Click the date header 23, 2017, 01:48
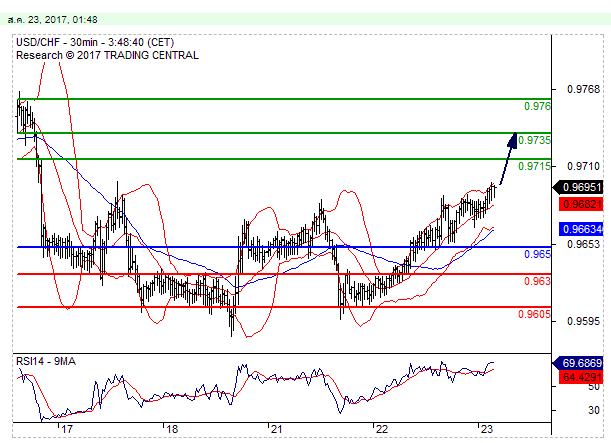Screen dimensions: 611x443 tap(53, 19)
